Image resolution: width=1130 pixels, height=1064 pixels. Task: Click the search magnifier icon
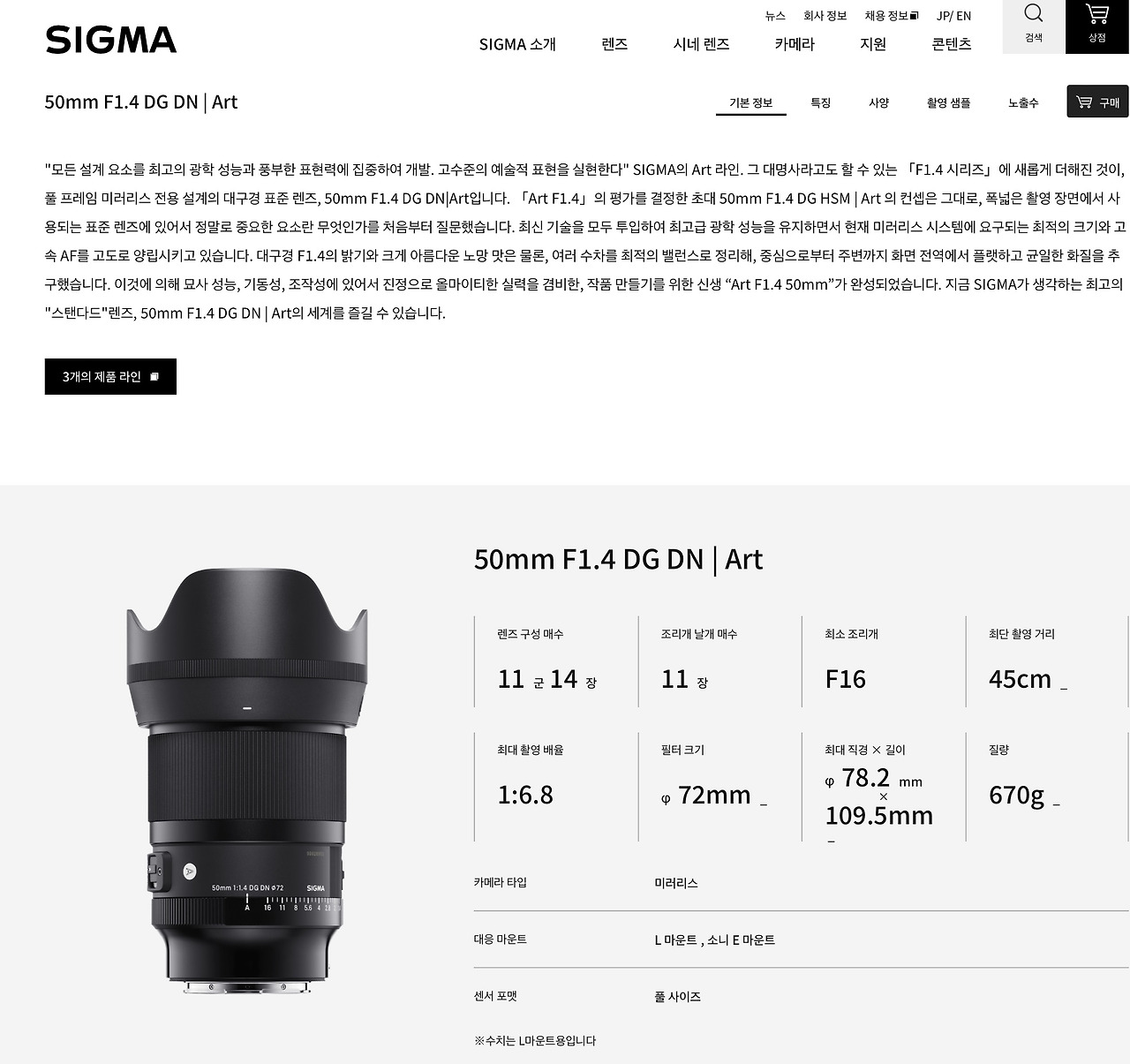click(1033, 13)
